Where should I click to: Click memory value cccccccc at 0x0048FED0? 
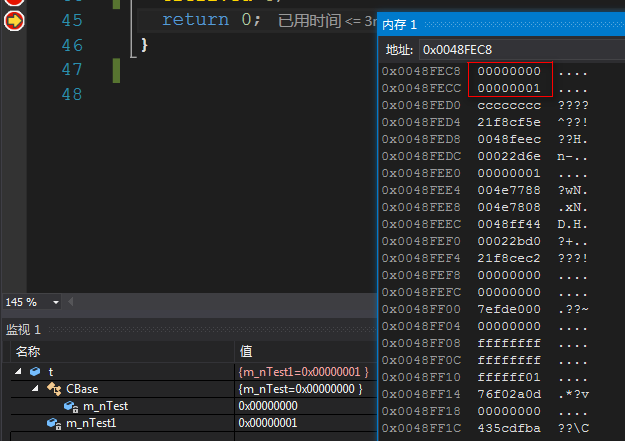(509, 105)
